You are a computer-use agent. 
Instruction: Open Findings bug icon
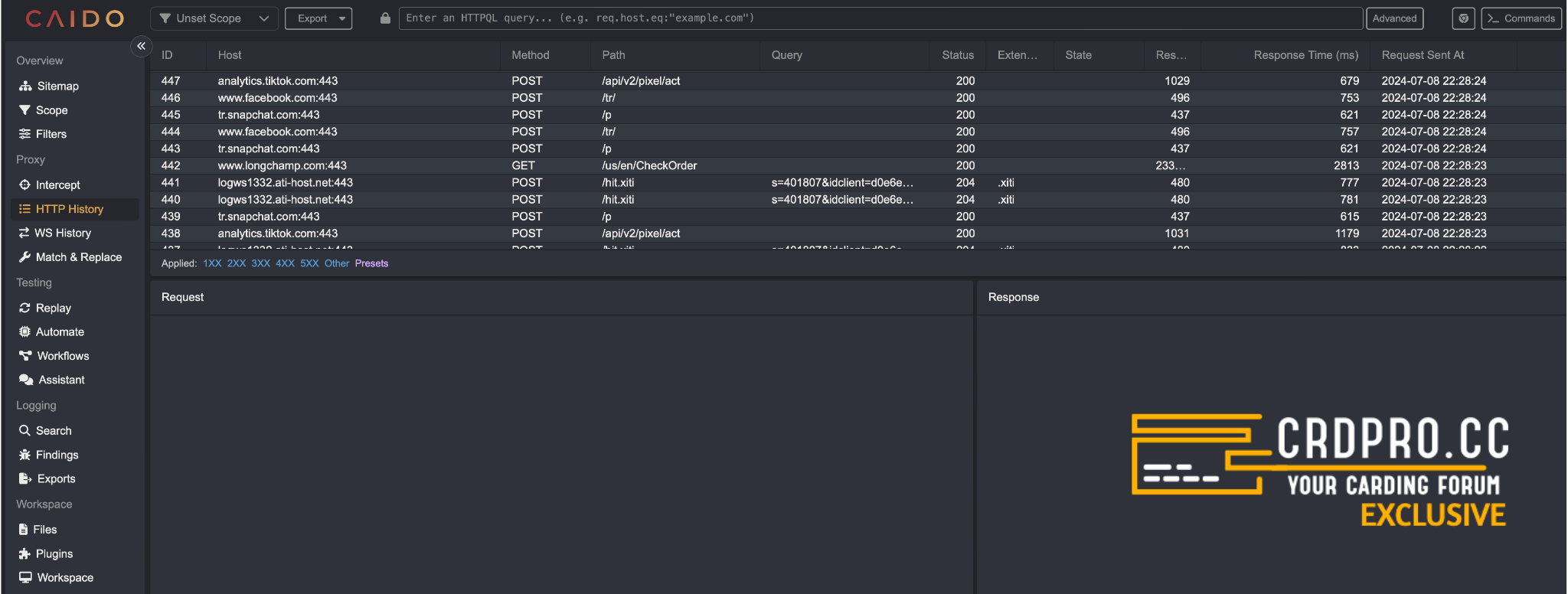pyautogui.click(x=24, y=455)
